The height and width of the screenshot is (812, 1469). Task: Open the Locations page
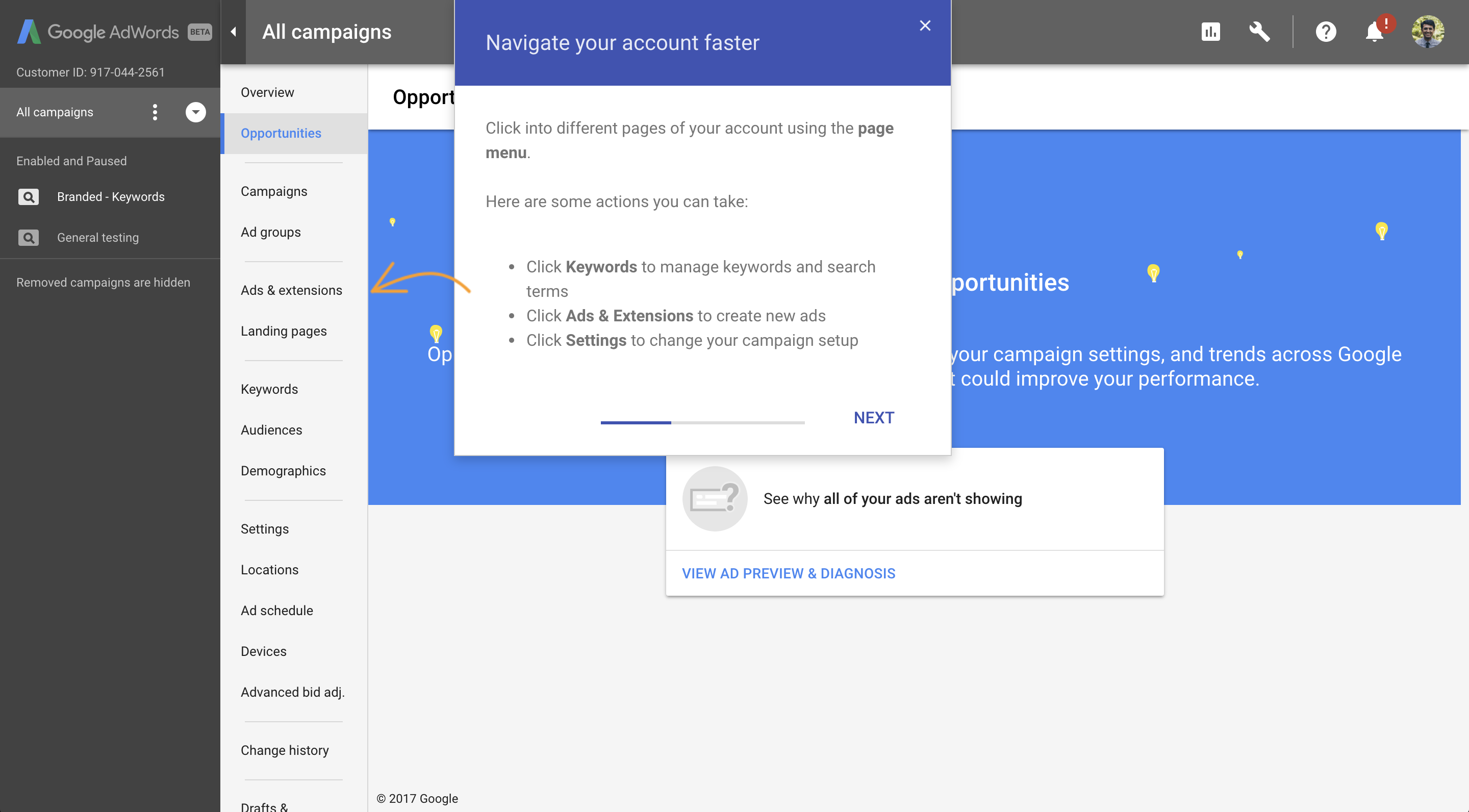coord(270,570)
